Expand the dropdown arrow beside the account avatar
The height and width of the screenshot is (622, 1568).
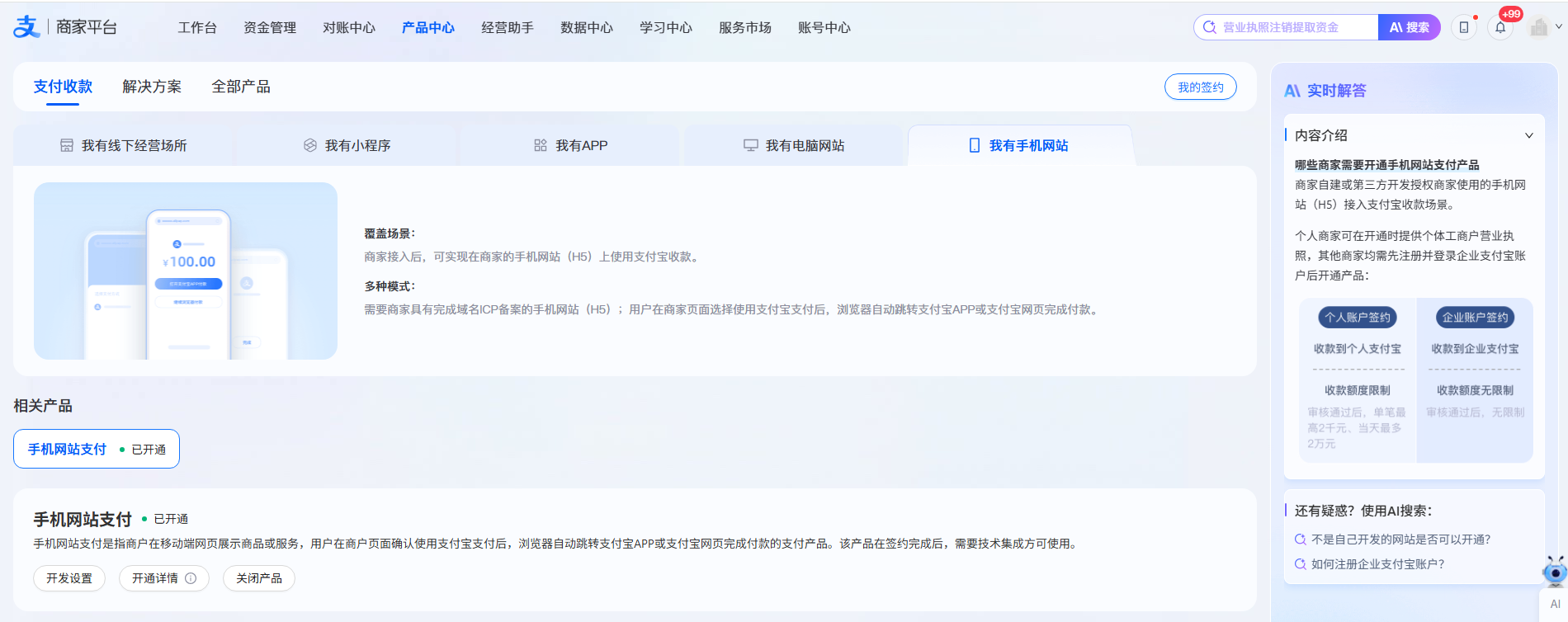[x=1559, y=26]
